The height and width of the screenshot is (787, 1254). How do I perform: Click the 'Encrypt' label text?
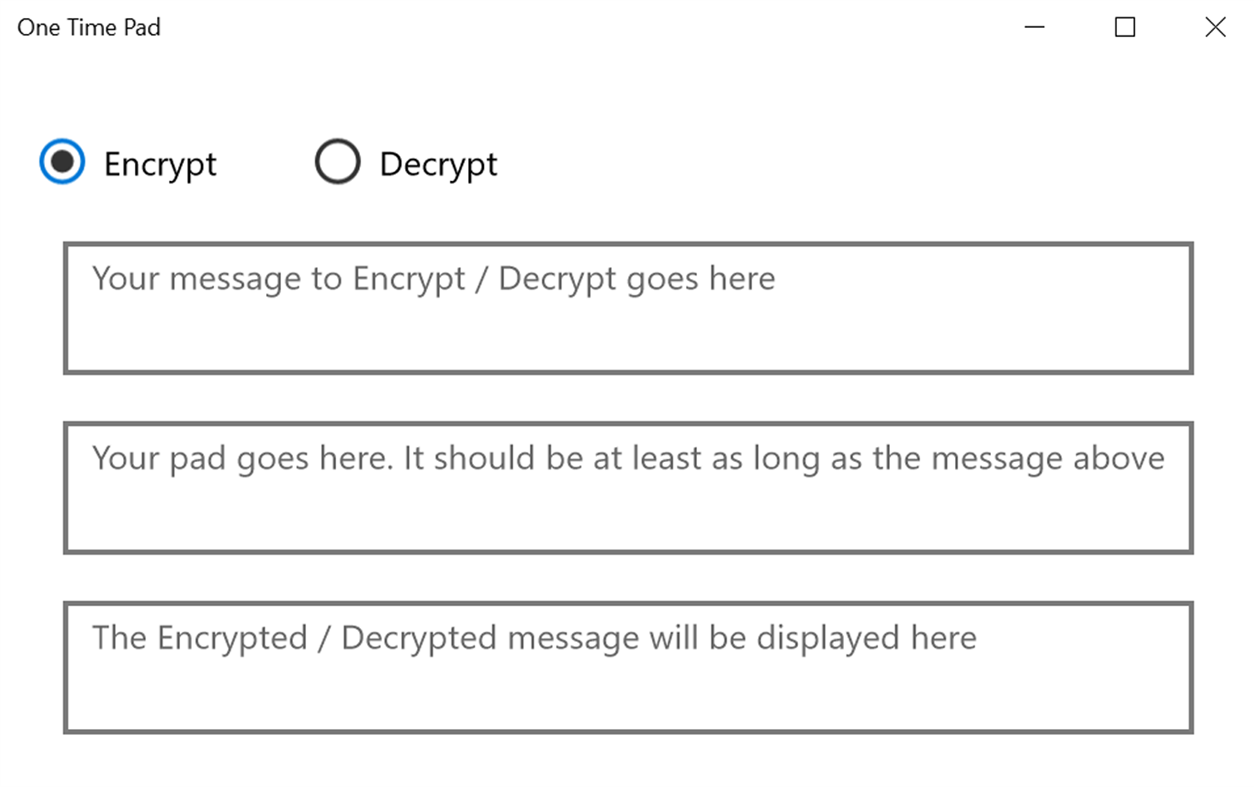160,164
